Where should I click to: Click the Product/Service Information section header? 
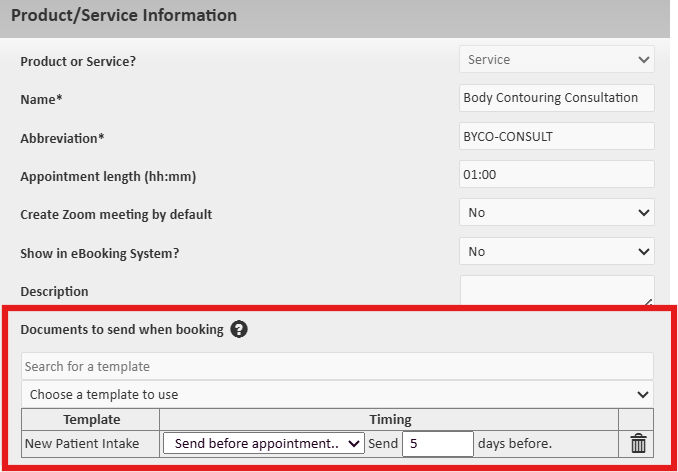124,16
